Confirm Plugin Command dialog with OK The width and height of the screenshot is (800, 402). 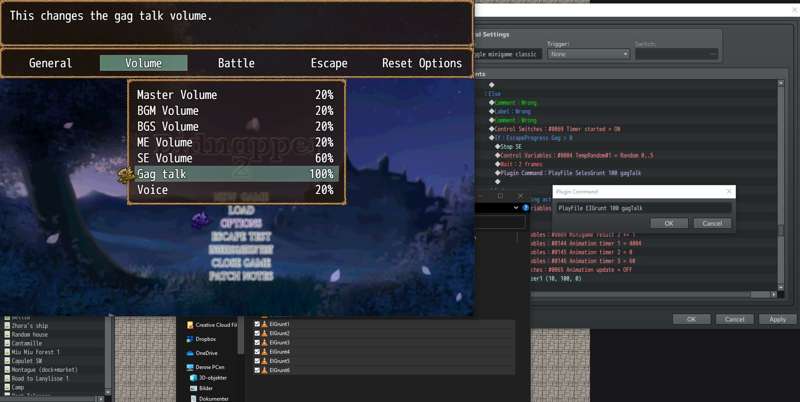tap(669, 223)
